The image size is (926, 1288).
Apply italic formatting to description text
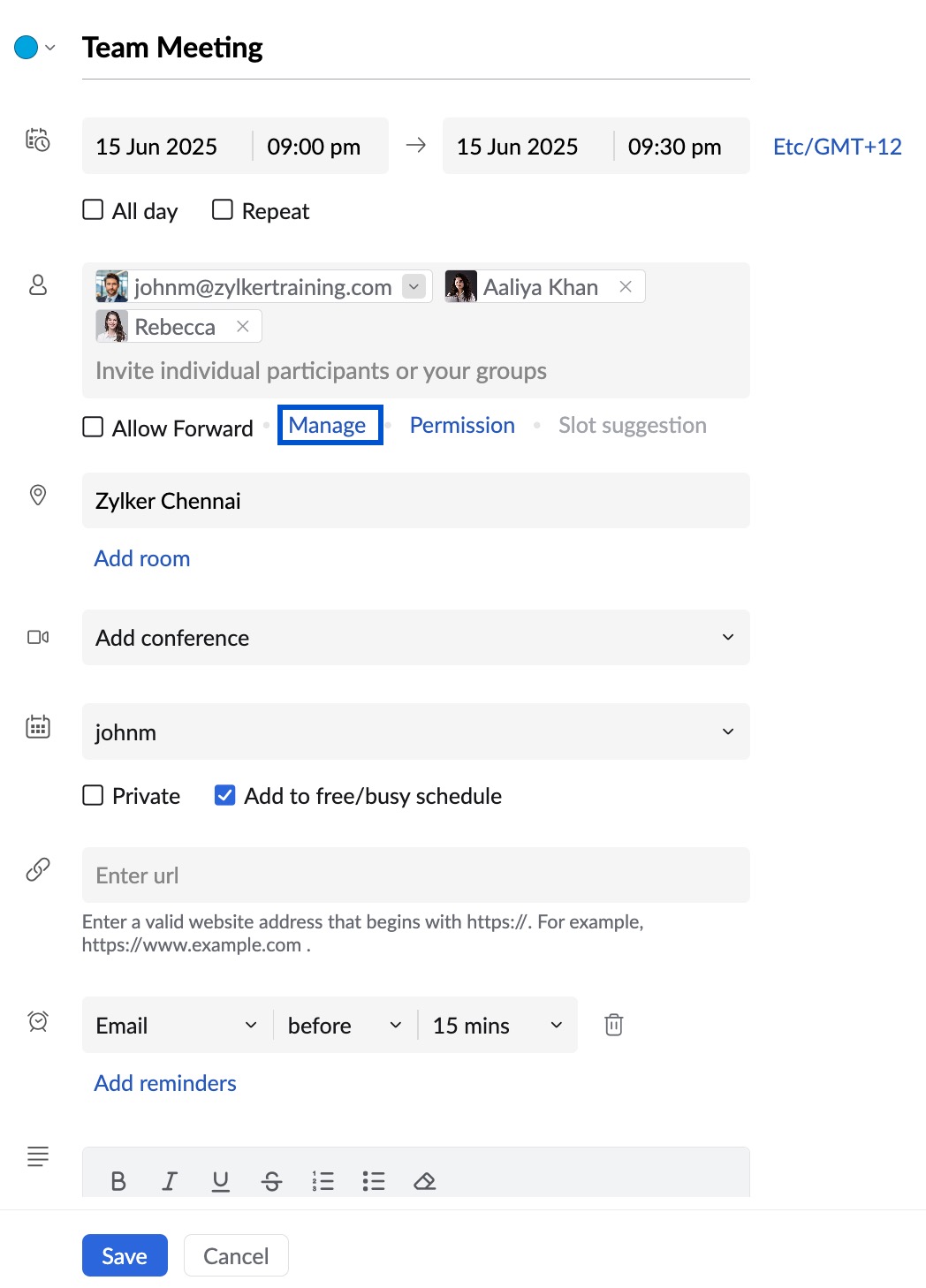pos(169,1181)
